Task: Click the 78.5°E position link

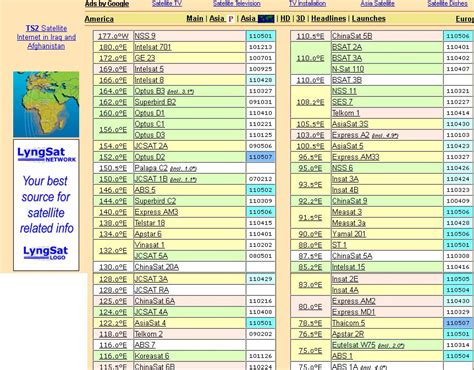Action: coord(310,323)
